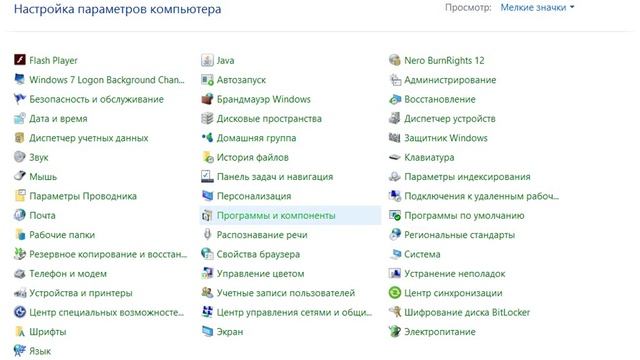Click the Язык language icon
640x360 pixels.
20,351
